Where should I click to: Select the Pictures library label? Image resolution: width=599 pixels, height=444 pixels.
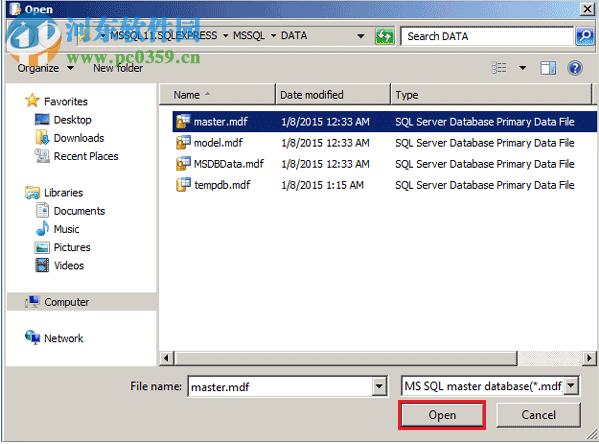[x=72, y=247]
